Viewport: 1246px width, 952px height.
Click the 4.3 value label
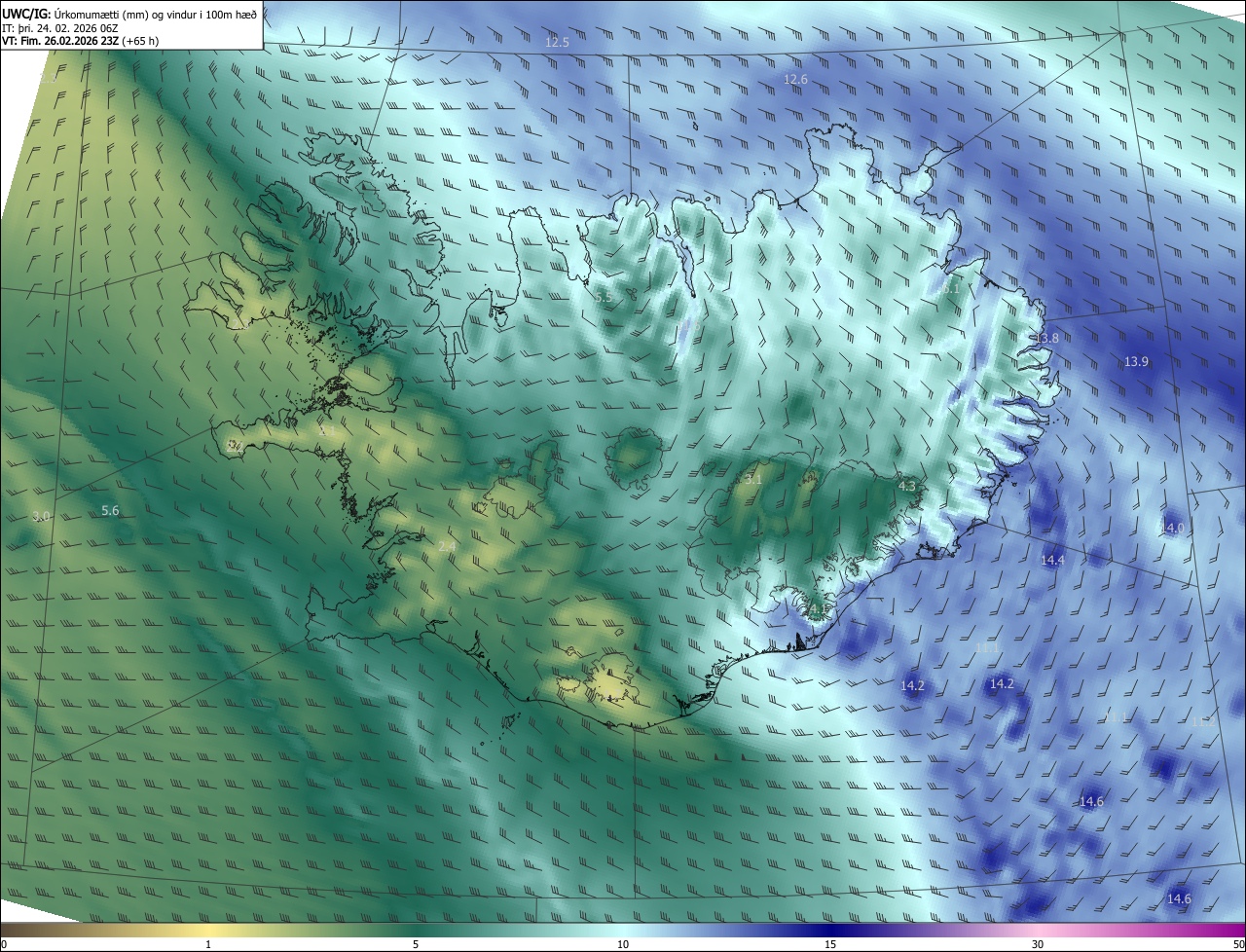[x=907, y=485]
